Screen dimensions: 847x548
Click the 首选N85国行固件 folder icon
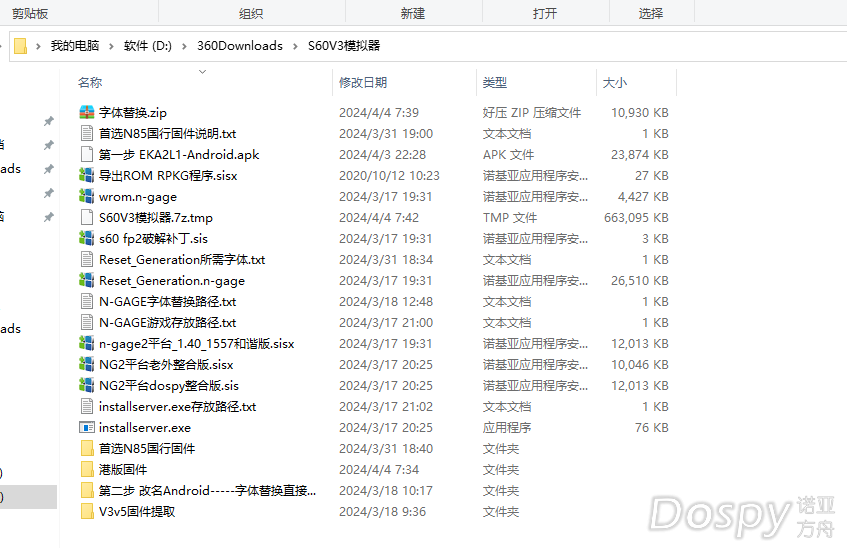point(86,448)
